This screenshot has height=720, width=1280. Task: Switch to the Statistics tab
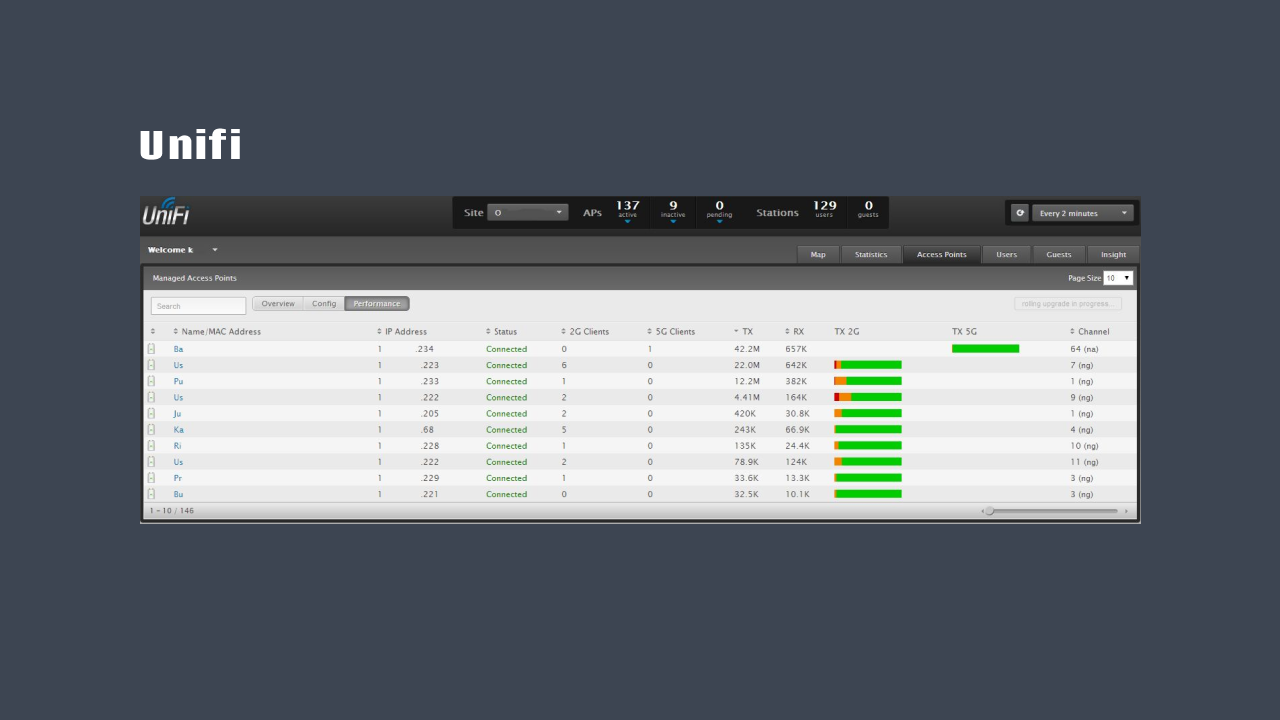871,254
